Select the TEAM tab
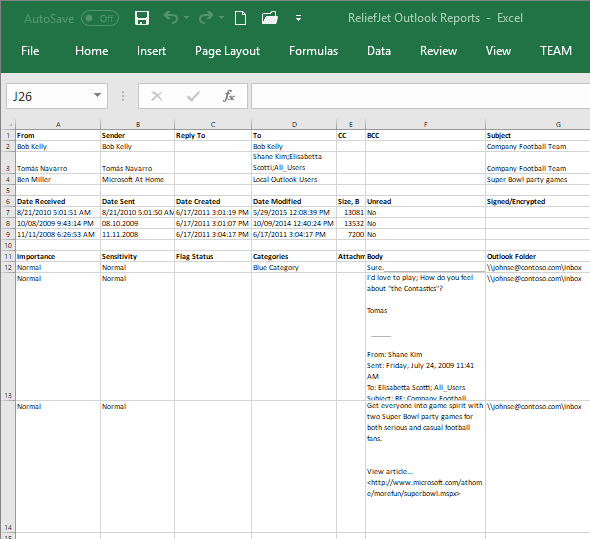This screenshot has width=590, height=539. point(556,51)
